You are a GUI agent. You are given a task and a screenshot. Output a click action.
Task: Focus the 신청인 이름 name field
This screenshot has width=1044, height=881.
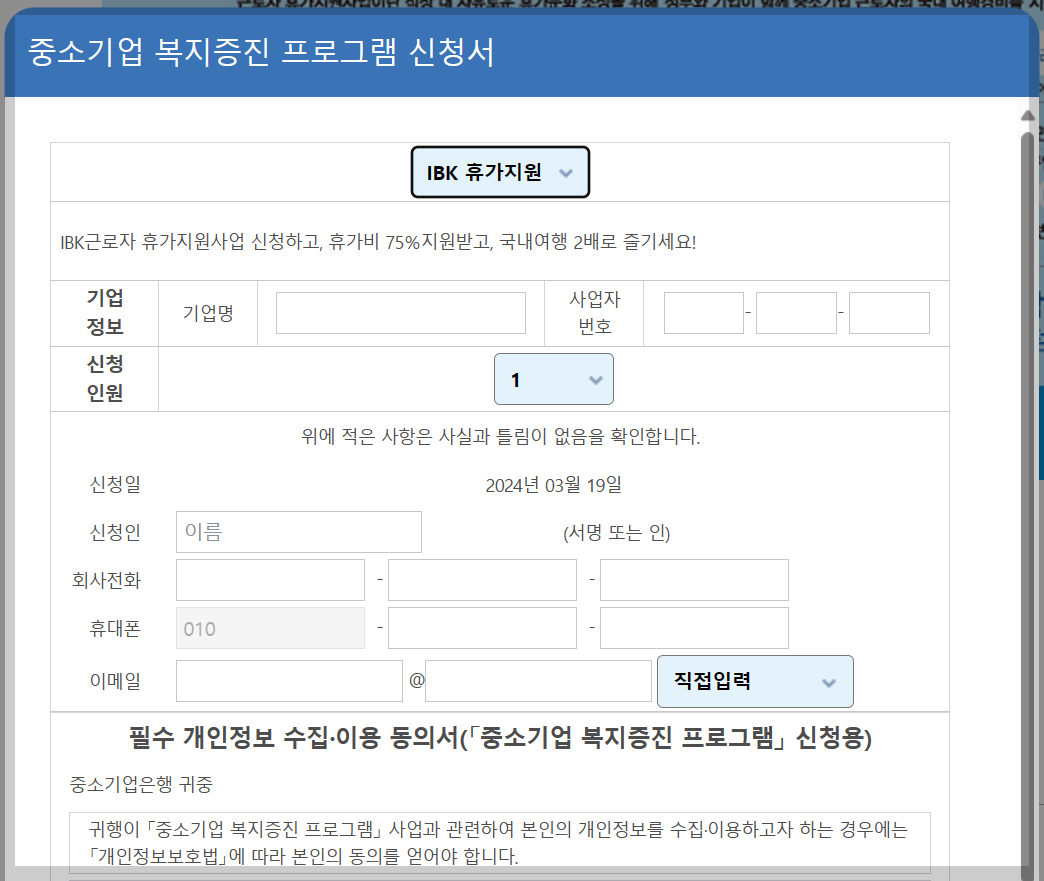[x=299, y=532]
